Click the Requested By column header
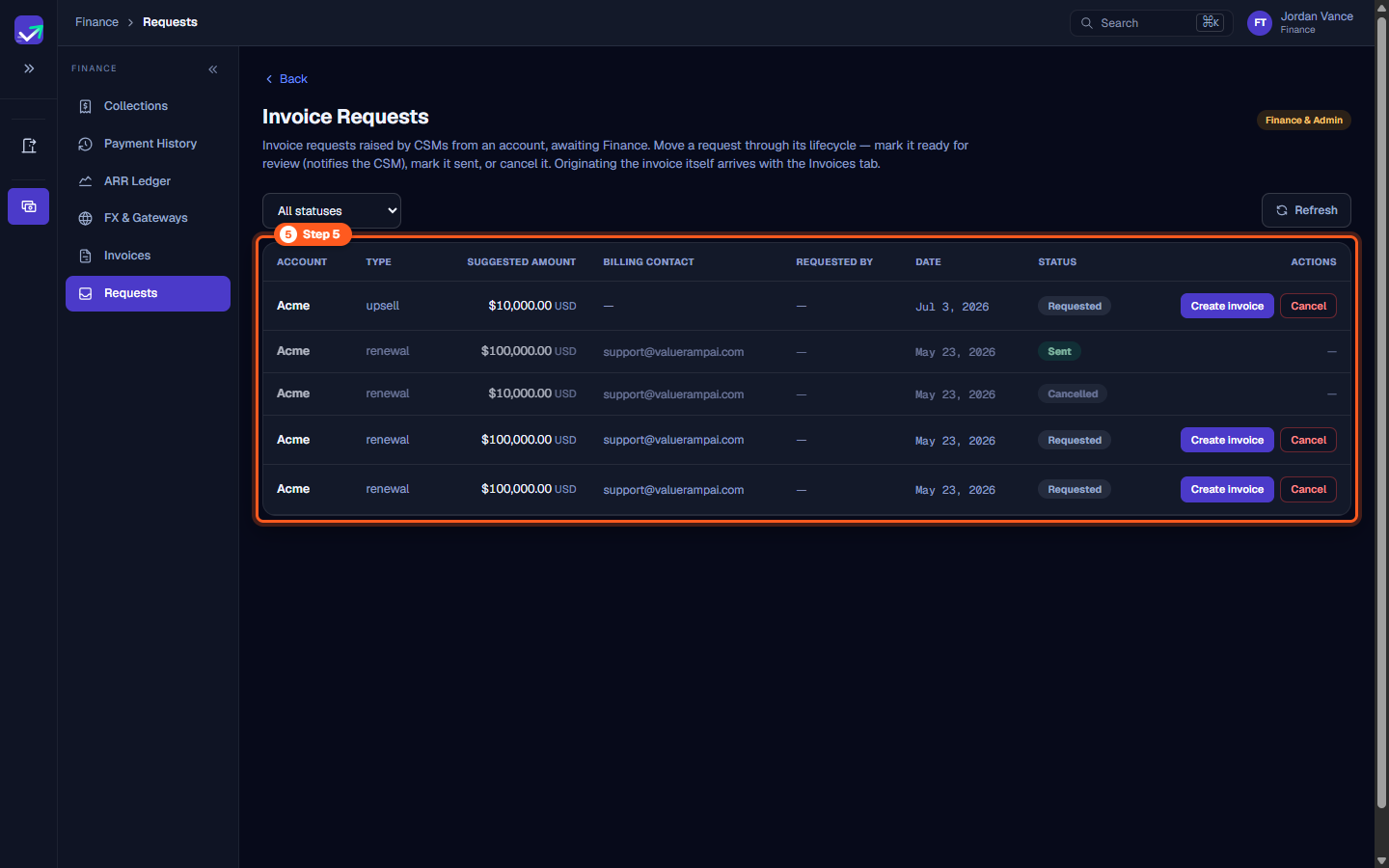Viewport: 1389px width, 868px height. click(x=834, y=262)
